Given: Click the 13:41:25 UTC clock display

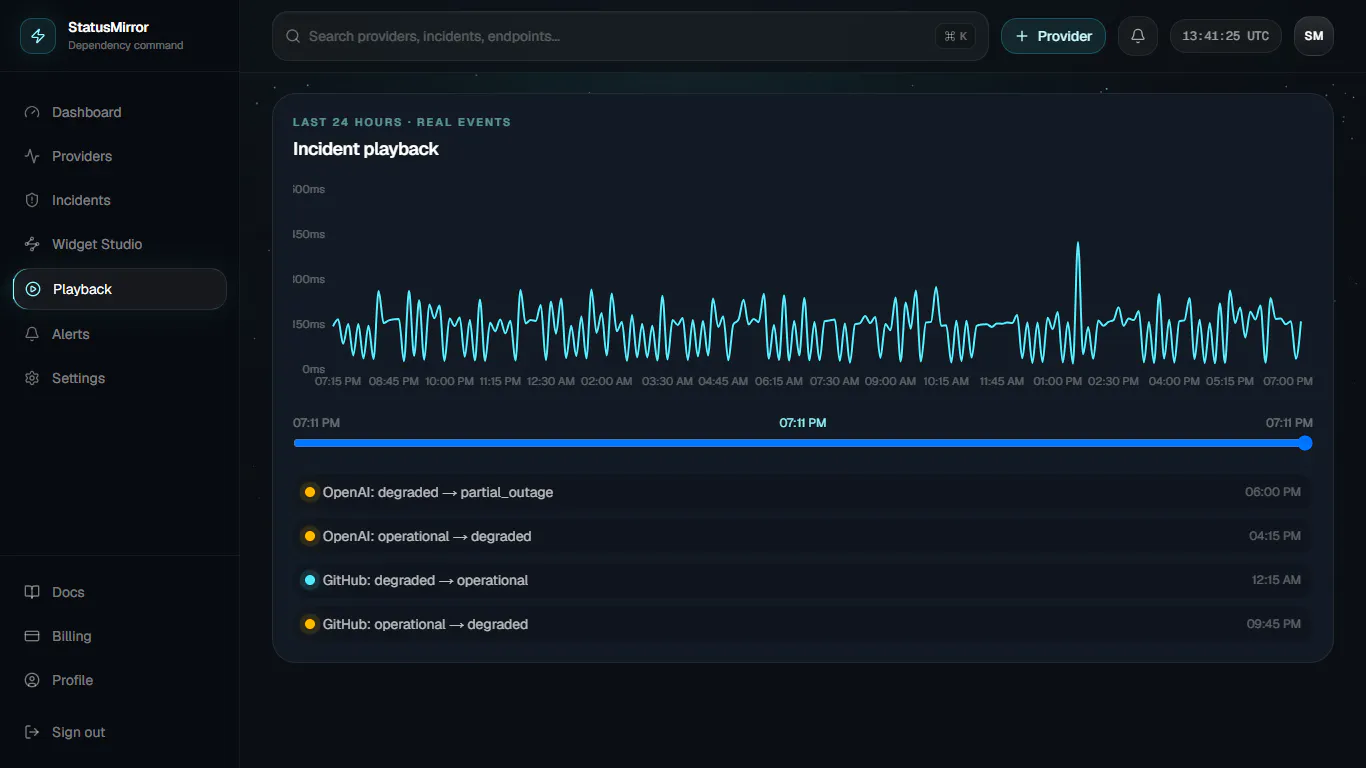Looking at the screenshot, I should pos(1226,36).
